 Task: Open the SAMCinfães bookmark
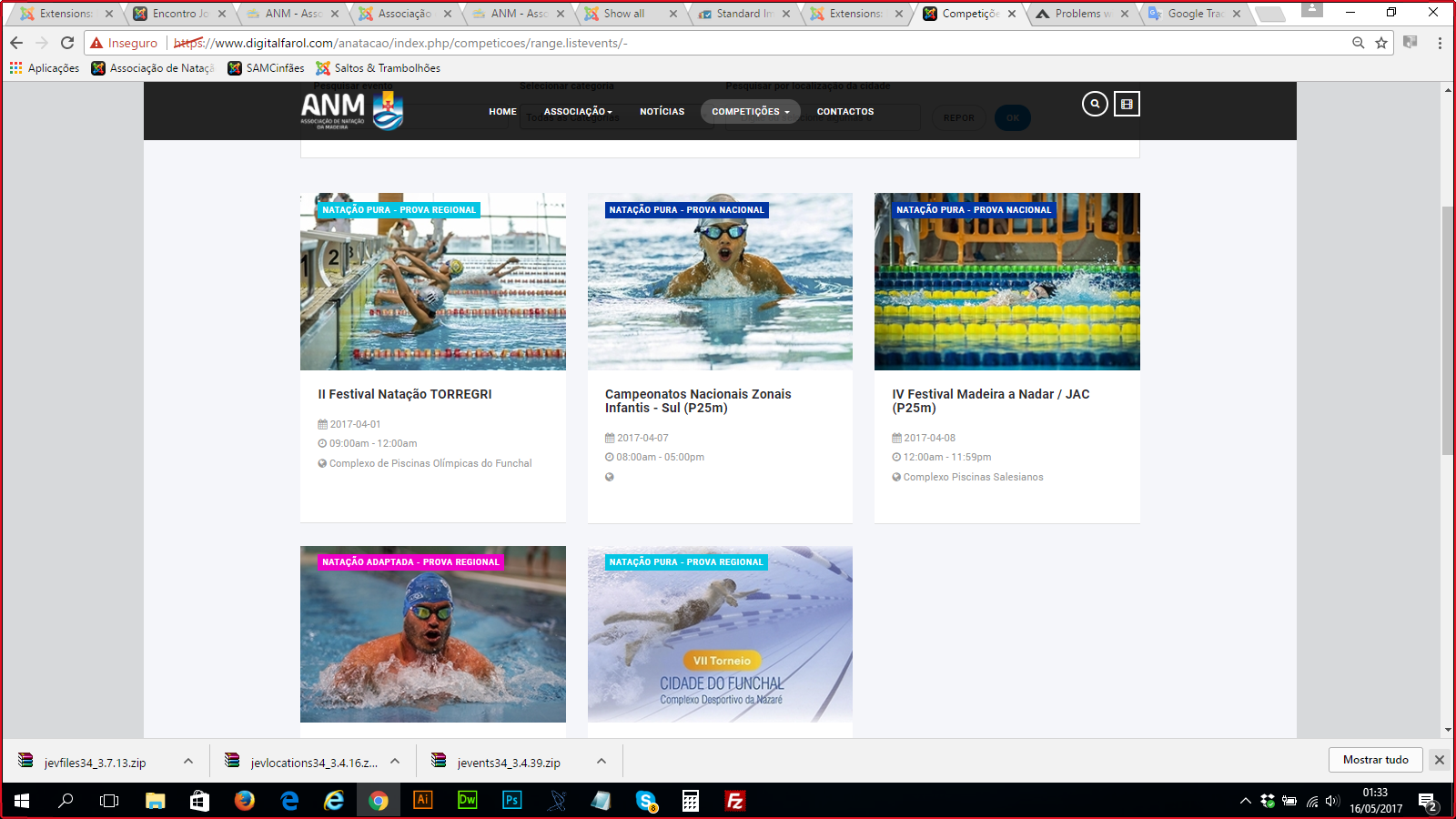(x=266, y=68)
